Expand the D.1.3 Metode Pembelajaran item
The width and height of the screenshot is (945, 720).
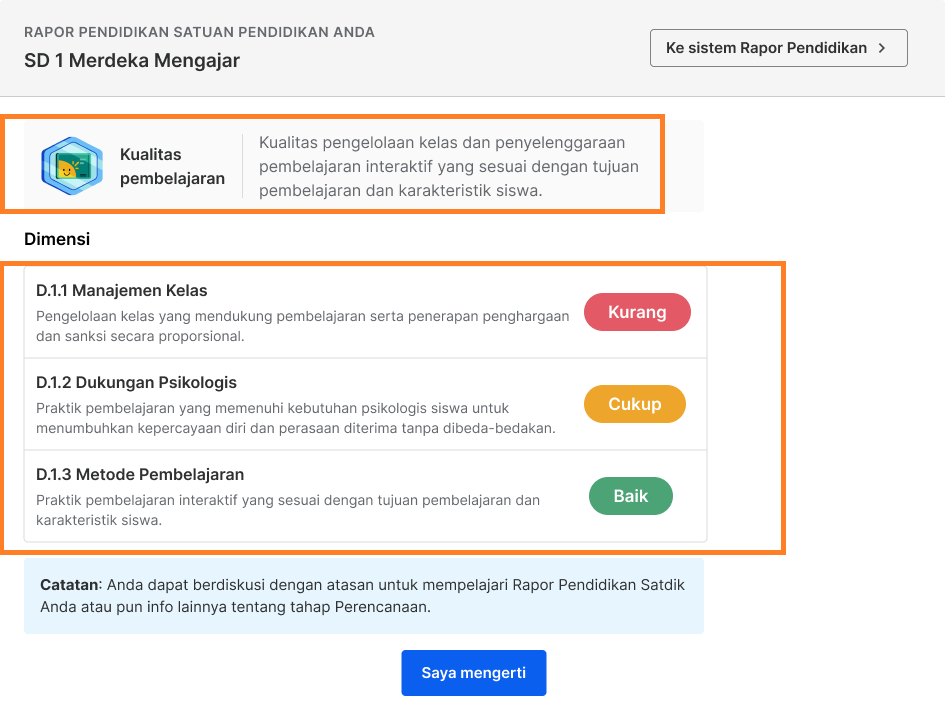tap(300, 495)
